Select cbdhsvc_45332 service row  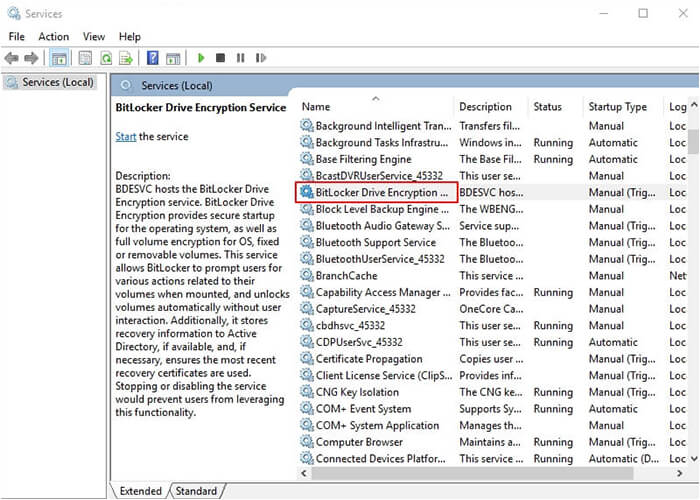(x=493, y=325)
